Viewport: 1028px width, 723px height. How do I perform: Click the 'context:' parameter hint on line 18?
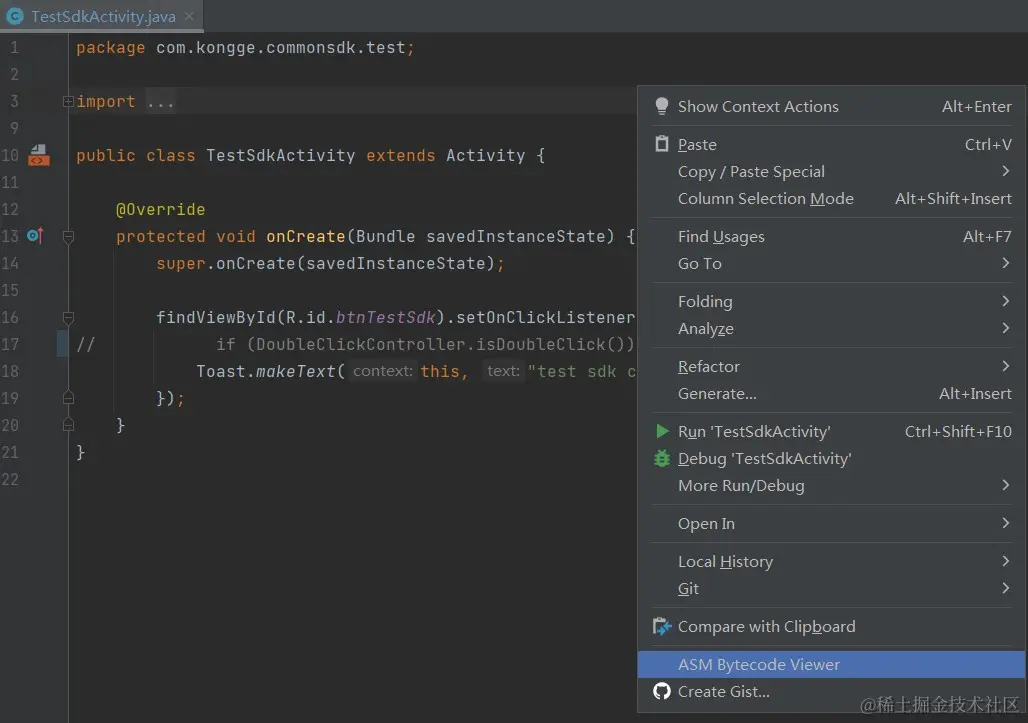coord(383,371)
